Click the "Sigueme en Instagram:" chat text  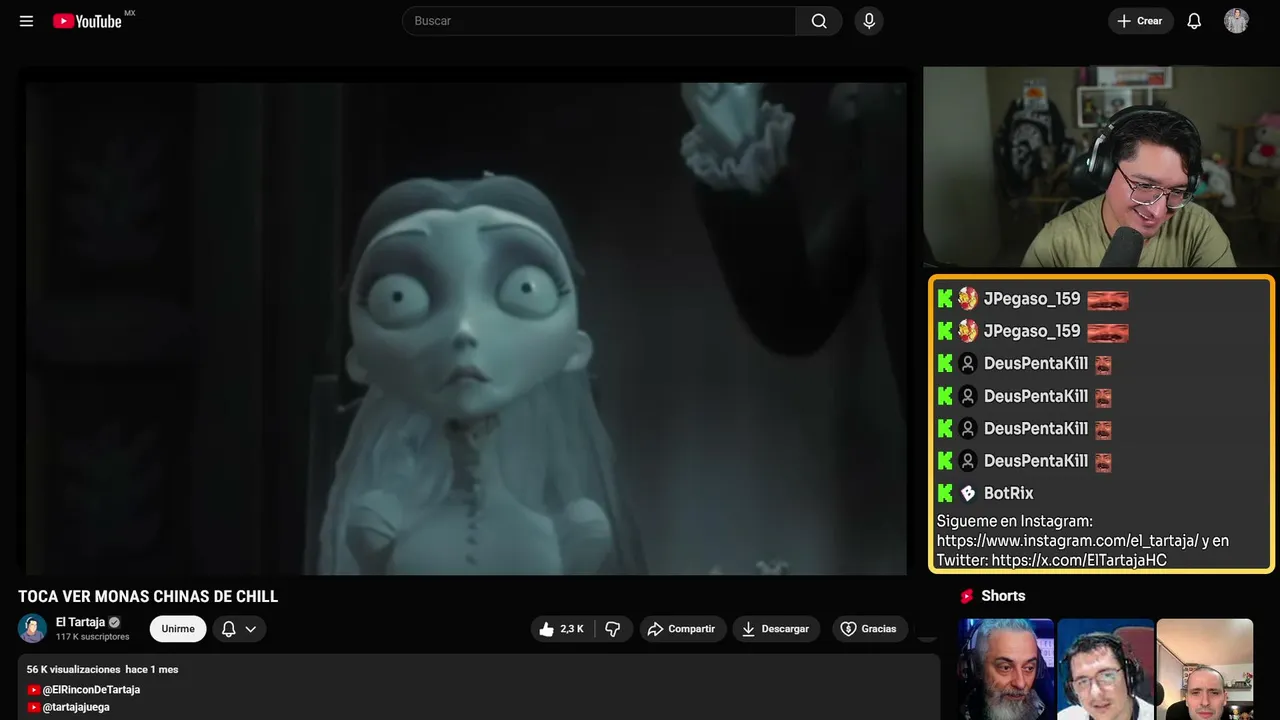point(1014,521)
